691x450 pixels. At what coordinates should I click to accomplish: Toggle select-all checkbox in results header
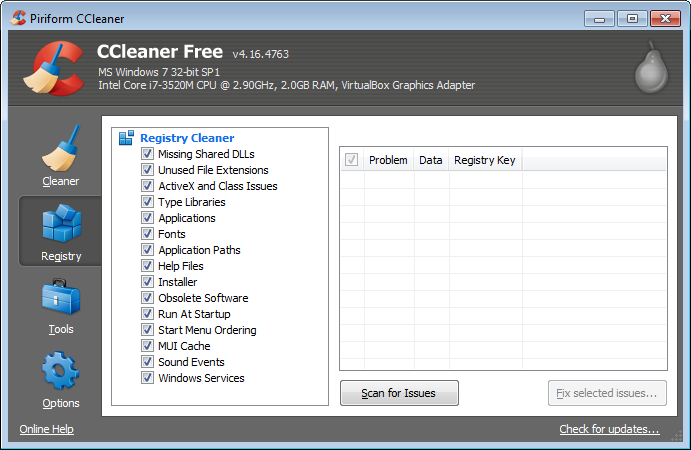point(351,160)
